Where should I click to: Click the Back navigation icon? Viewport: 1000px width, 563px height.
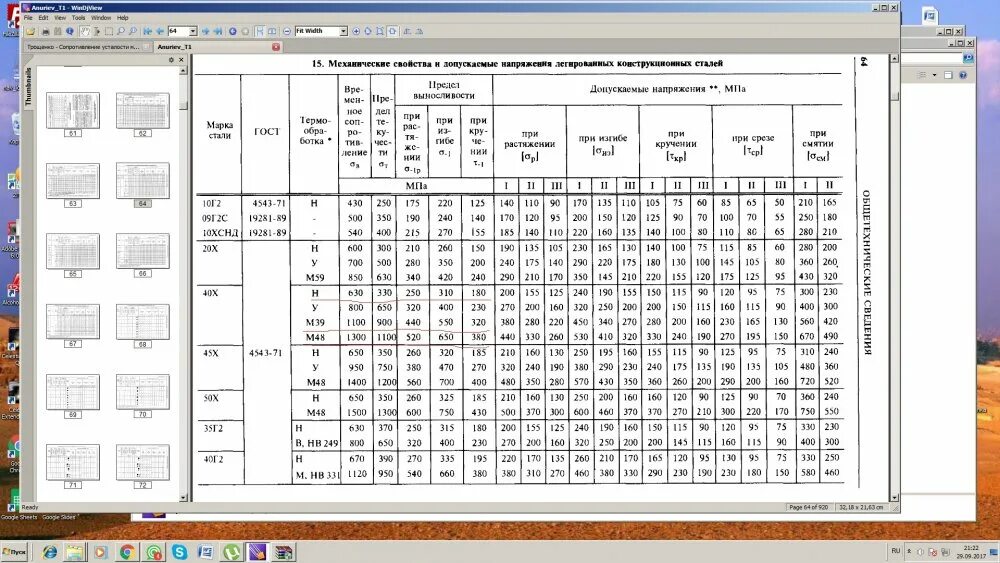(233, 31)
